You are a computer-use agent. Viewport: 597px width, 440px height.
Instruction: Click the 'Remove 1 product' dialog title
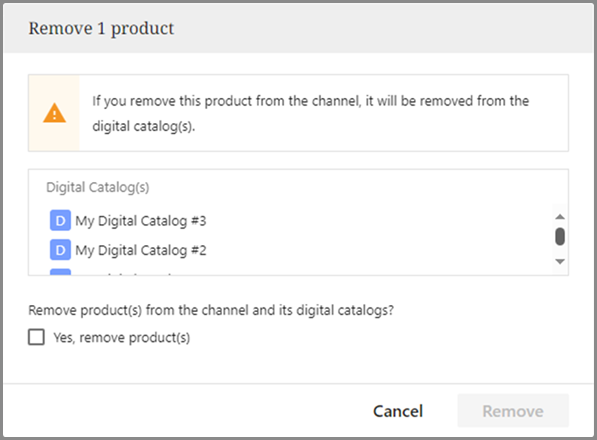[x=101, y=29]
